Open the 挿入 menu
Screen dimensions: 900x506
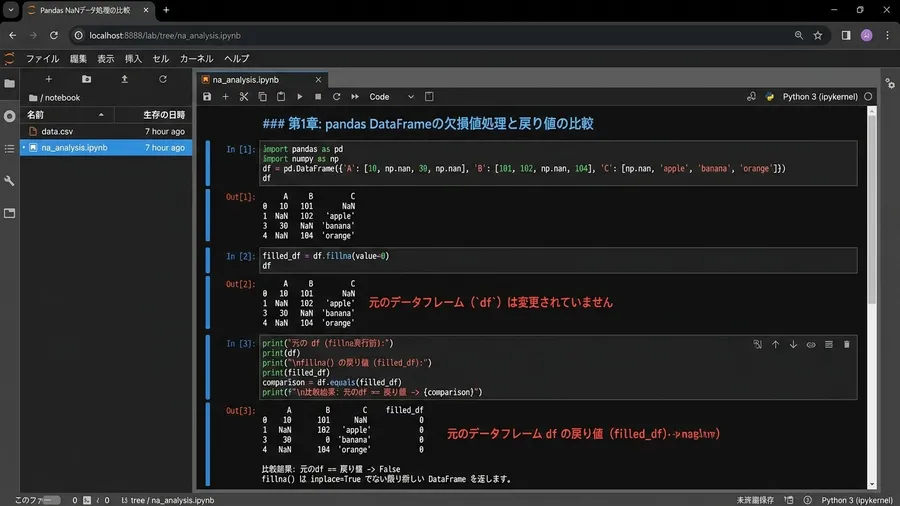pyautogui.click(x=133, y=59)
